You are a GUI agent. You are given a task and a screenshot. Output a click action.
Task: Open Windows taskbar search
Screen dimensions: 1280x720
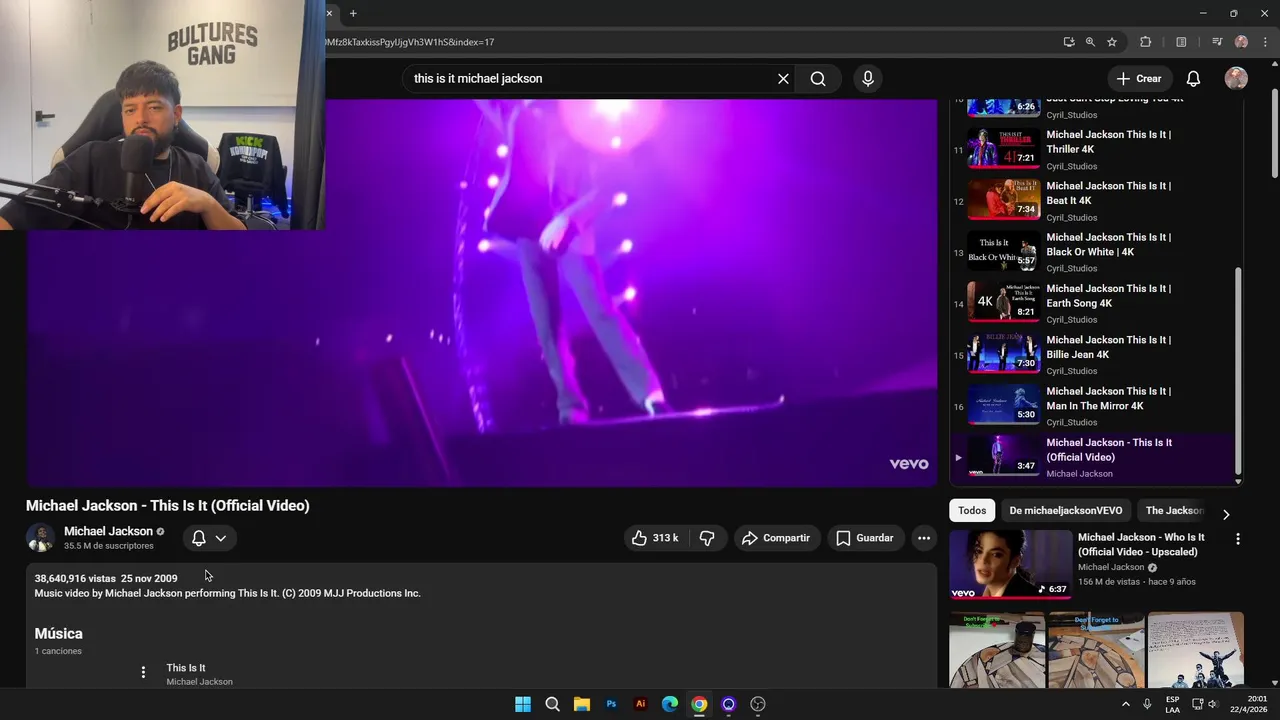[x=552, y=704]
